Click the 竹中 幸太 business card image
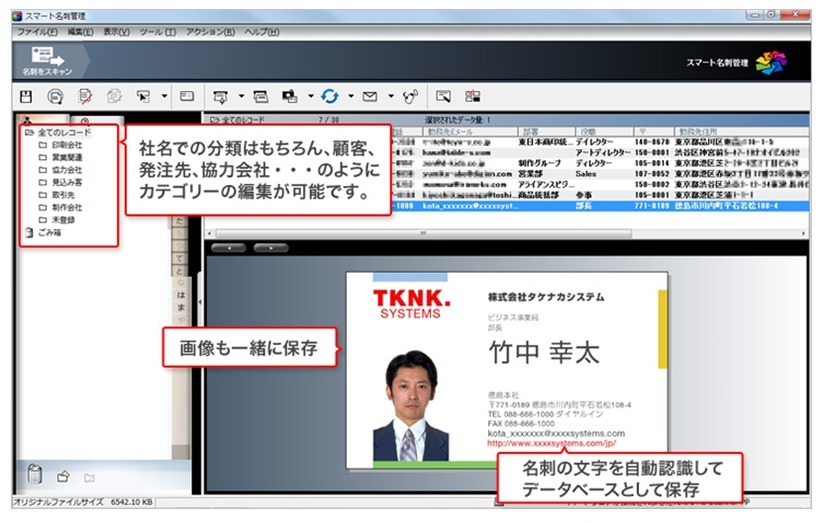 pyautogui.click(x=507, y=370)
